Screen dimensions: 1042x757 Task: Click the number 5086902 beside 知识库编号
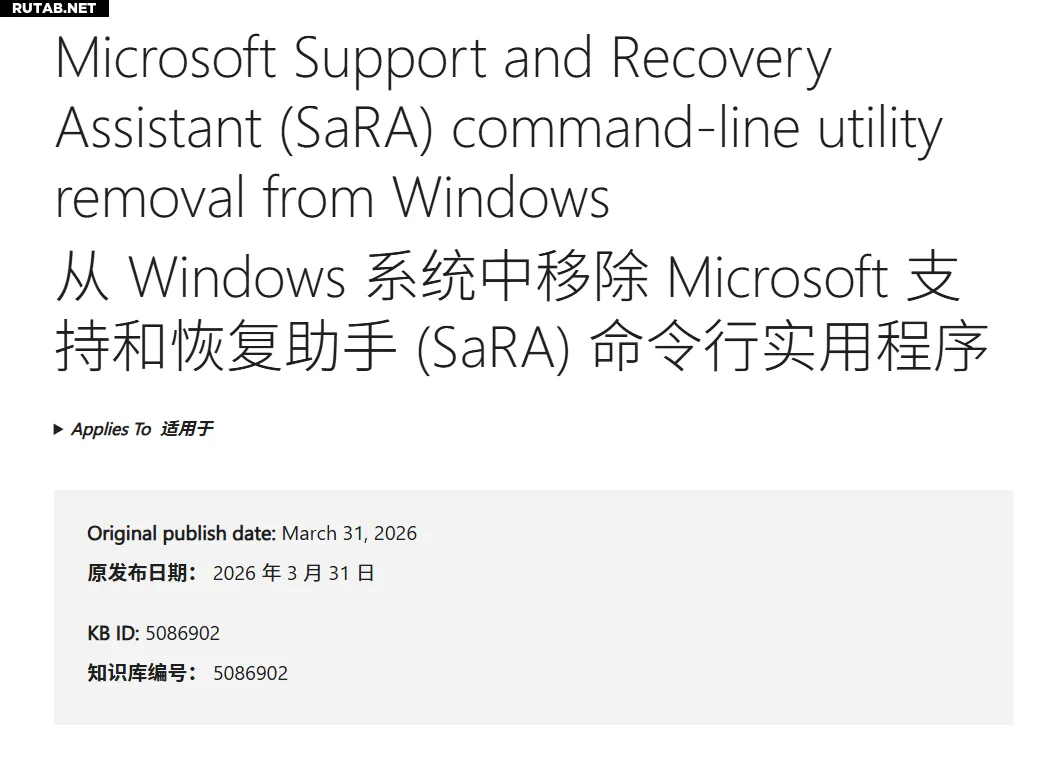pyautogui.click(x=250, y=673)
